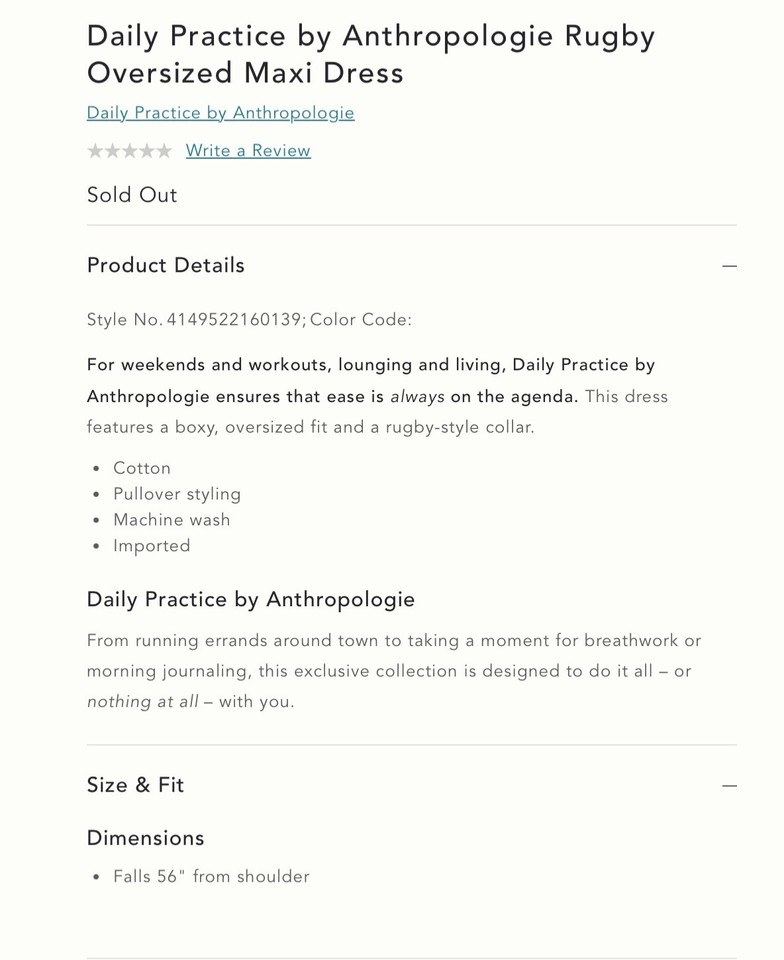Toggle the Size & Fit section header label

(135, 786)
